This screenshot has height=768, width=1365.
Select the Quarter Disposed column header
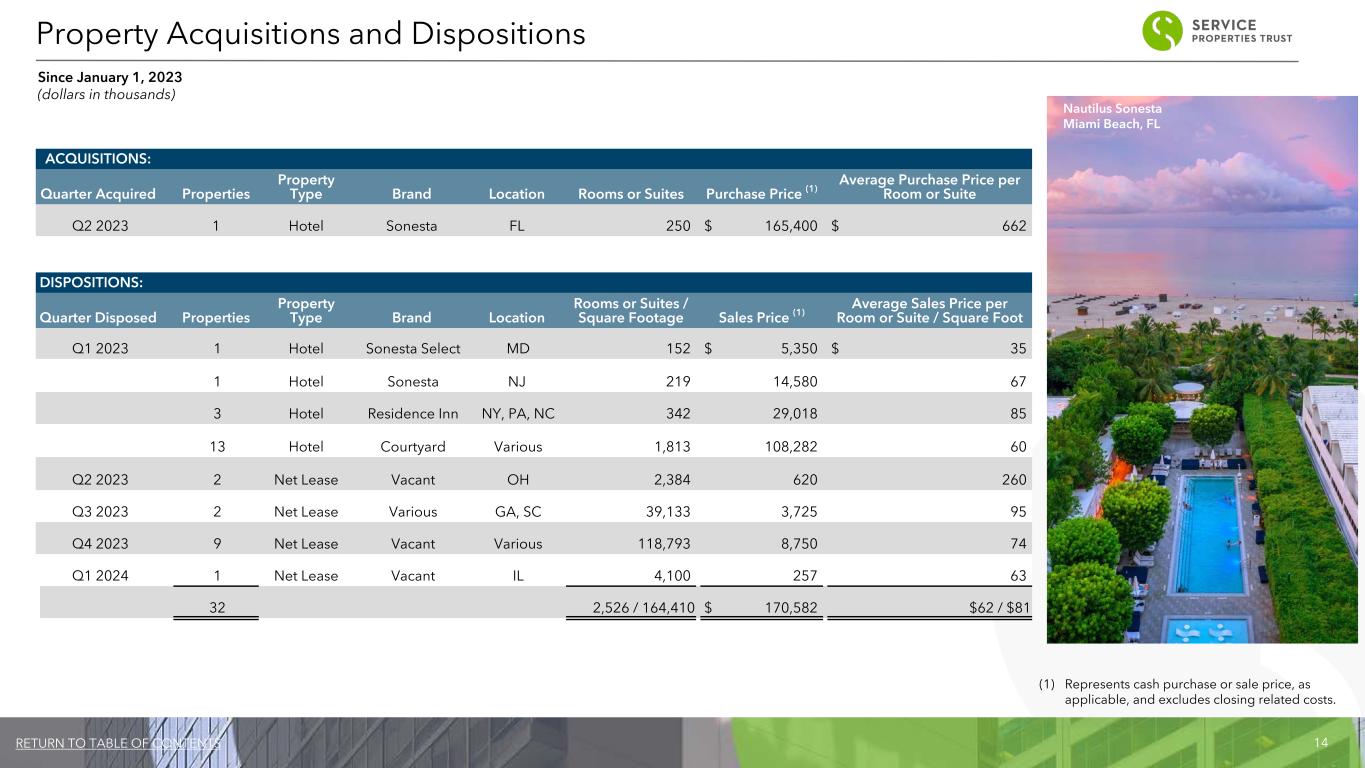point(99,318)
